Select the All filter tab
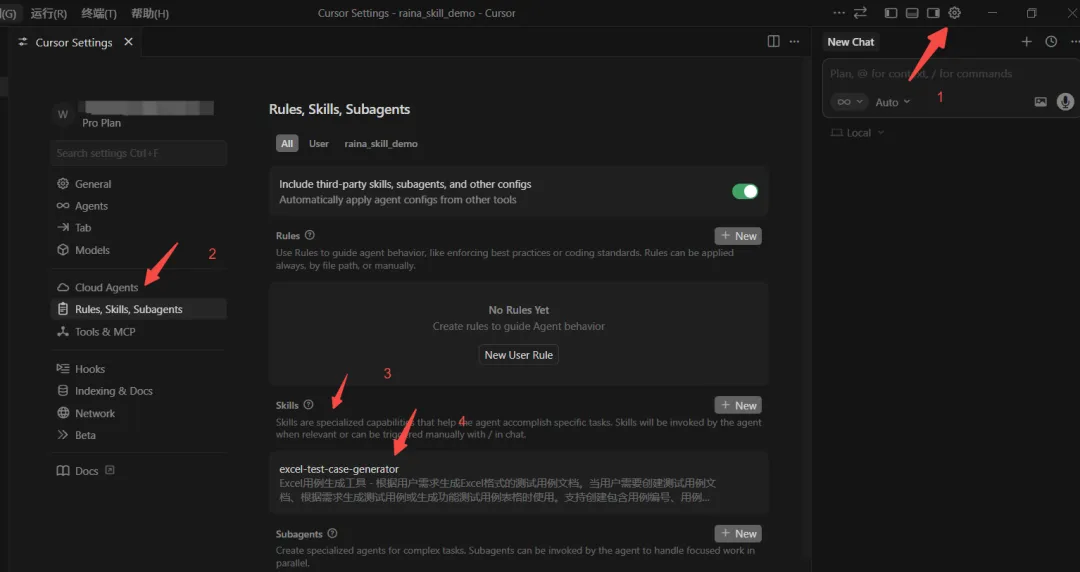The image size is (1080, 572). click(287, 143)
